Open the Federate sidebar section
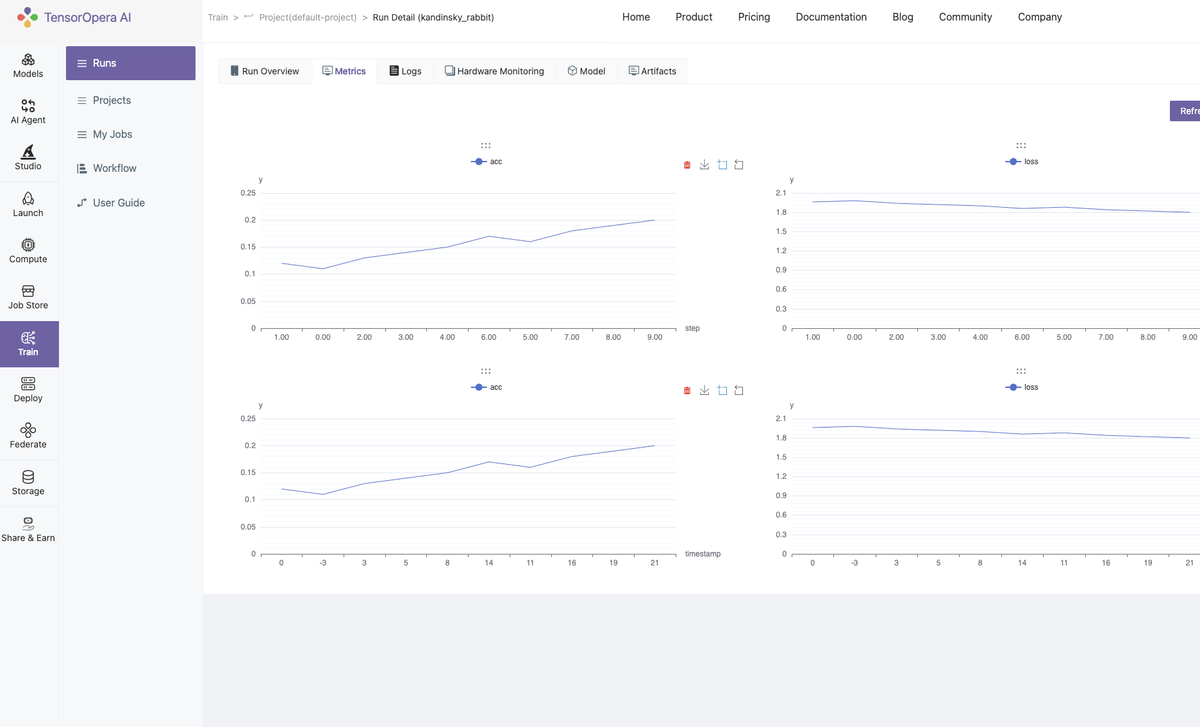1200x727 pixels. point(28,436)
